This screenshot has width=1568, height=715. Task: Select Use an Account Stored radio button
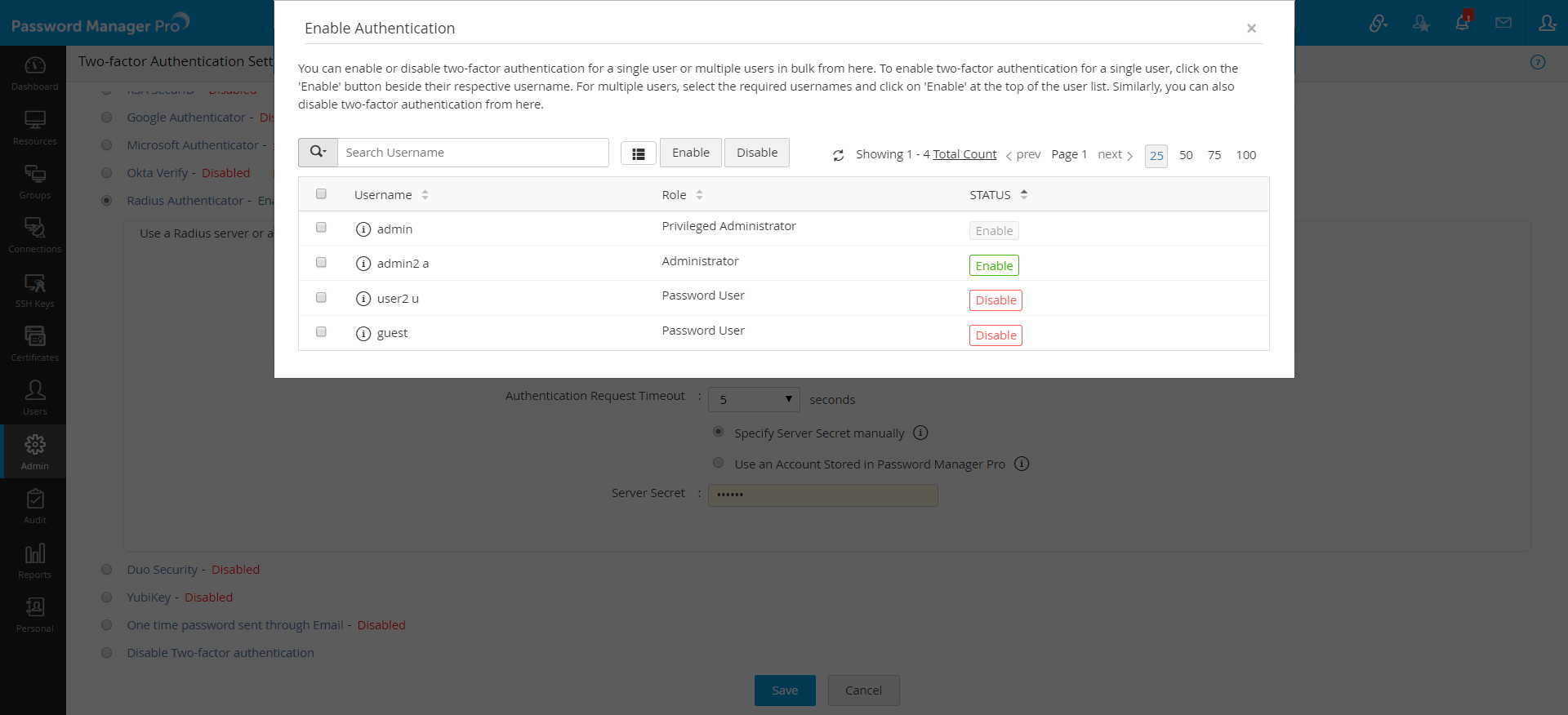[719, 463]
